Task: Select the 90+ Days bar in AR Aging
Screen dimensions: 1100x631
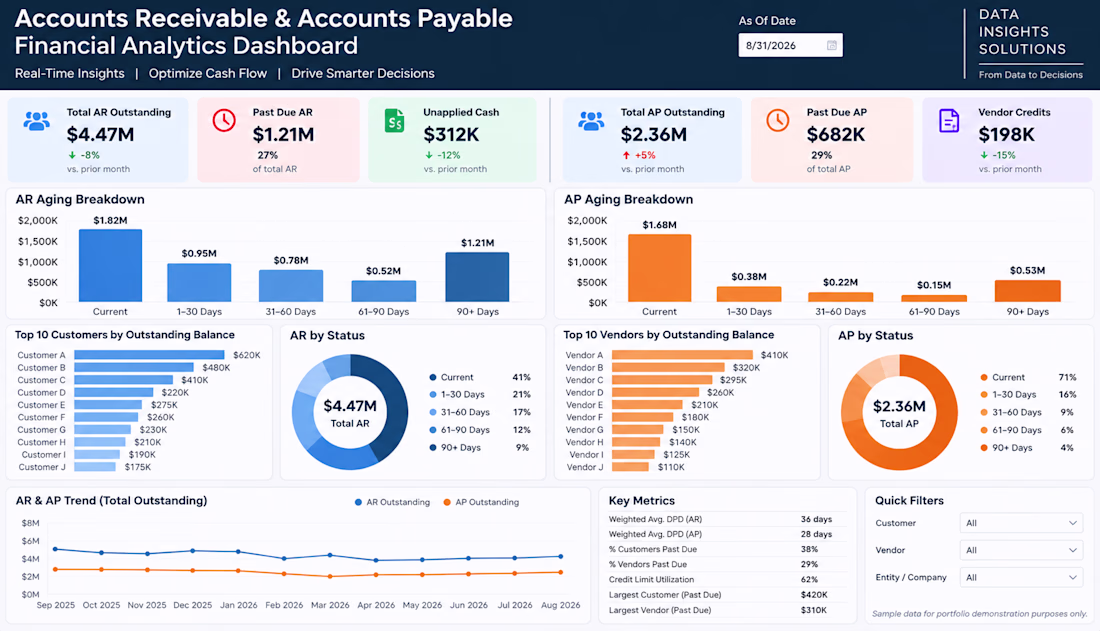Action: point(477,277)
